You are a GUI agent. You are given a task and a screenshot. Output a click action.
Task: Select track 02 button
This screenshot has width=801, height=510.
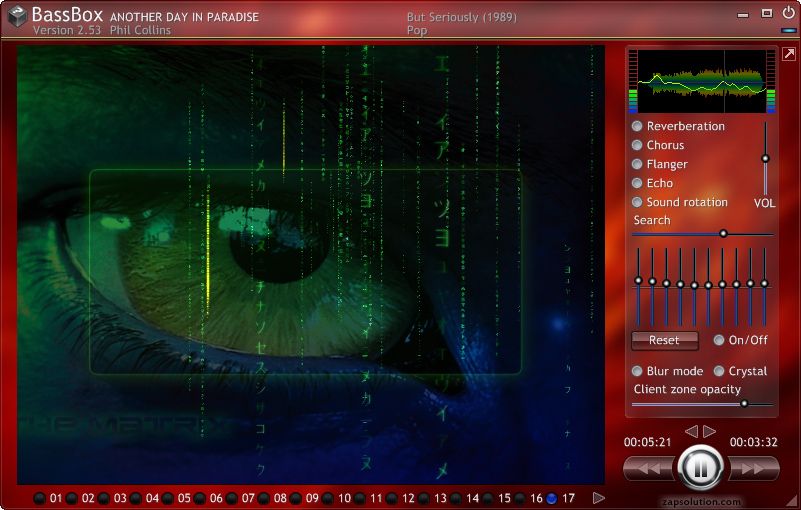click(x=72, y=498)
